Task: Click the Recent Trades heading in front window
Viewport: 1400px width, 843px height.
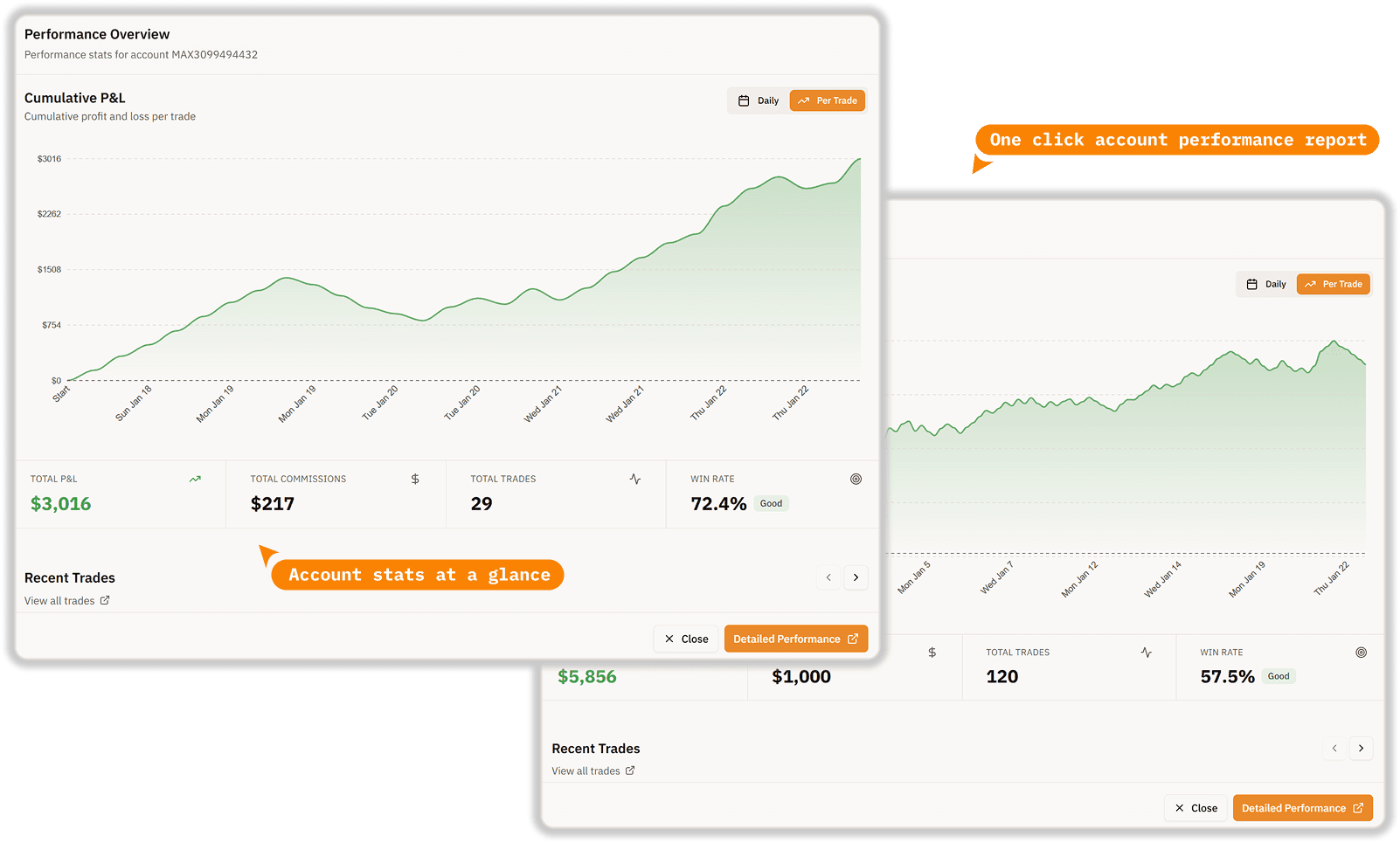Action: [x=70, y=578]
